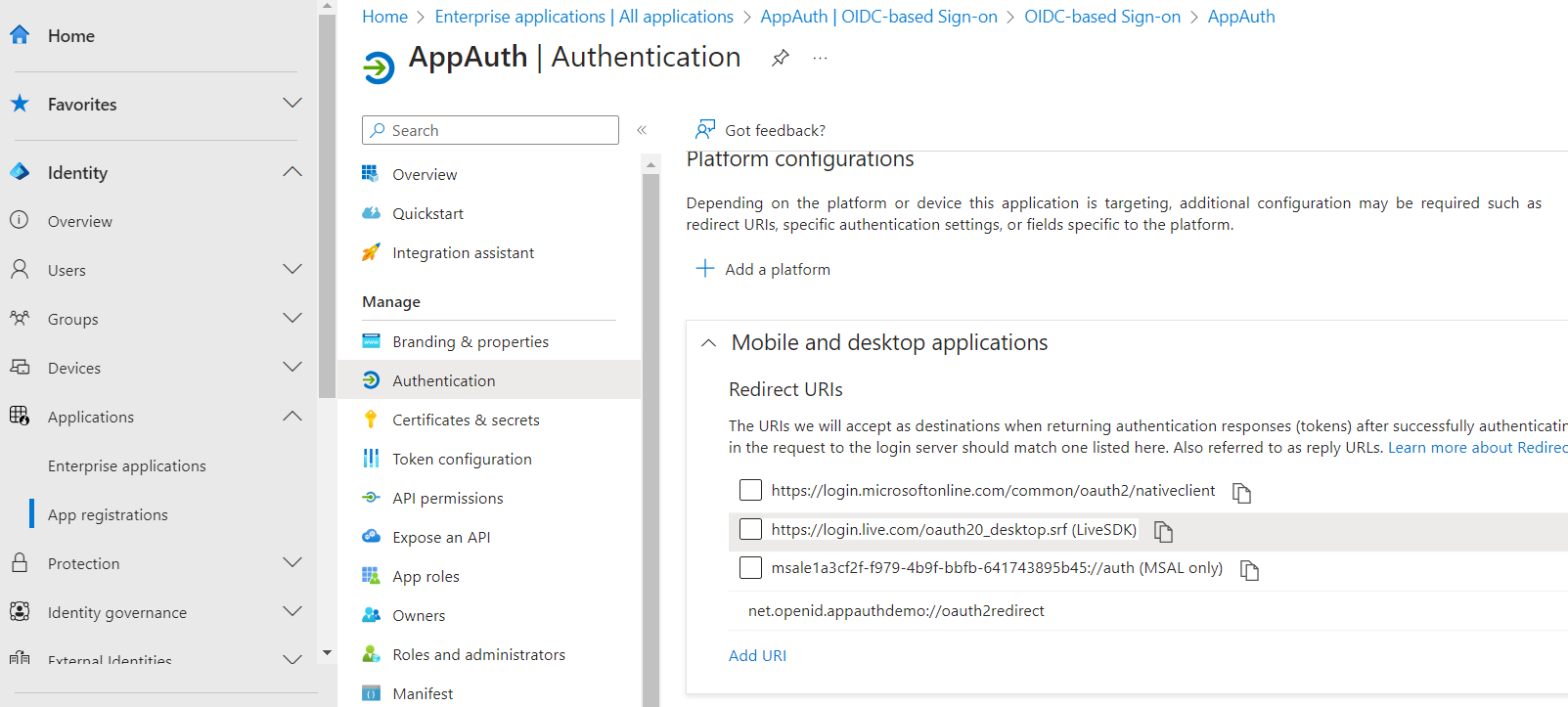Go to OIDC-based Sign-on breadcrumb
The image size is (1568, 707).
click(x=1102, y=17)
